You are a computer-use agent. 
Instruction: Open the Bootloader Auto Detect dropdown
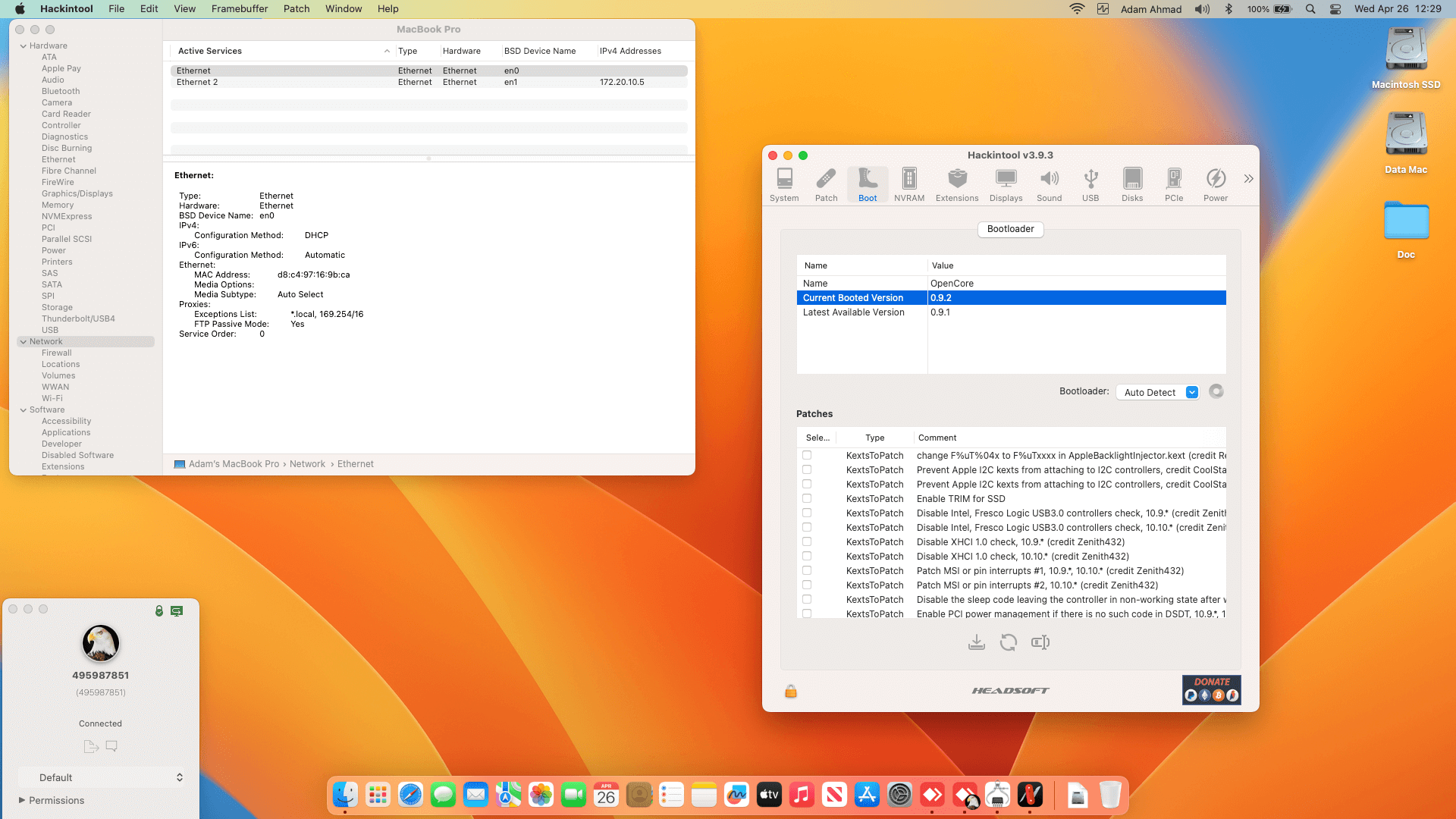[1157, 392]
